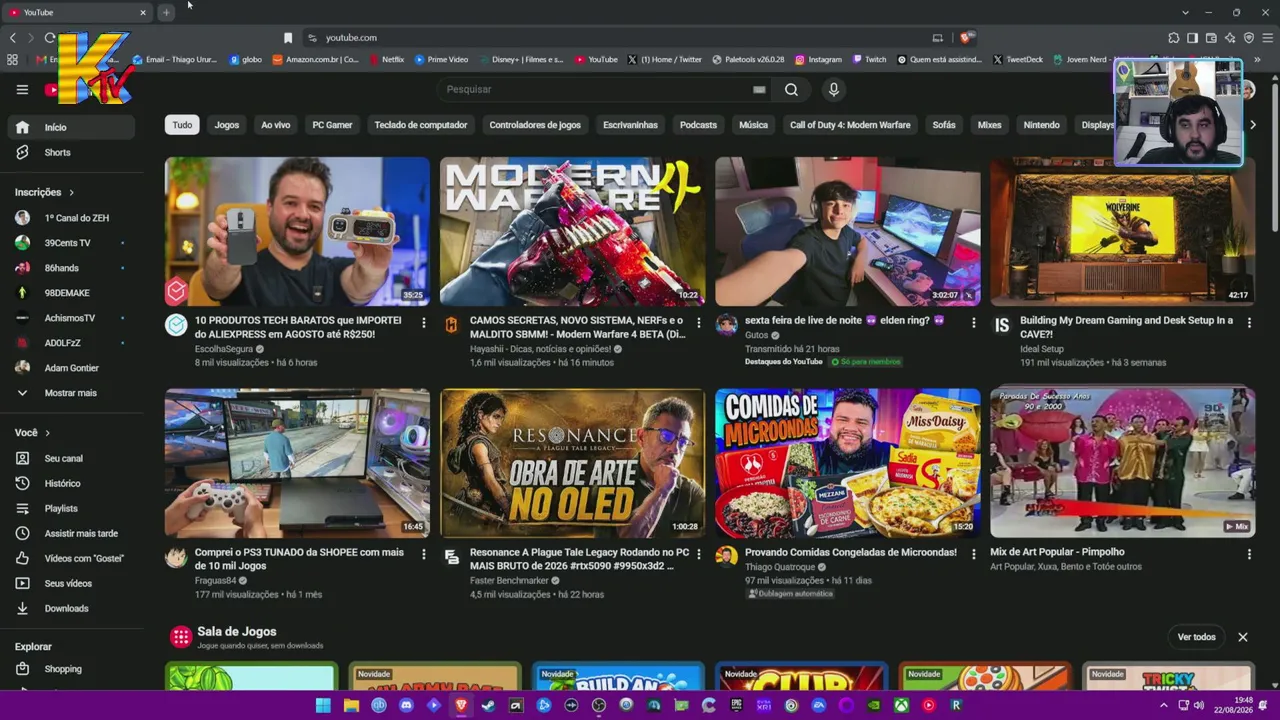Open Discord from the taskbar

[x=406, y=705]
